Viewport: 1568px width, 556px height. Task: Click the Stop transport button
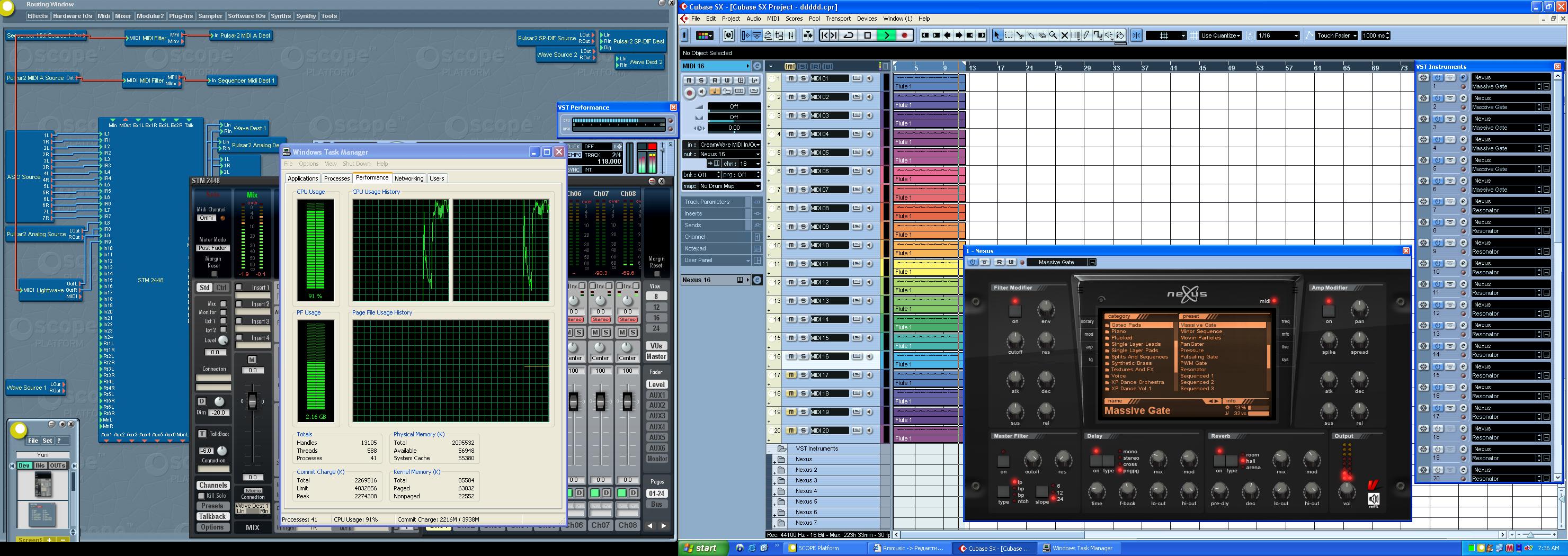[x=867, y=35]
